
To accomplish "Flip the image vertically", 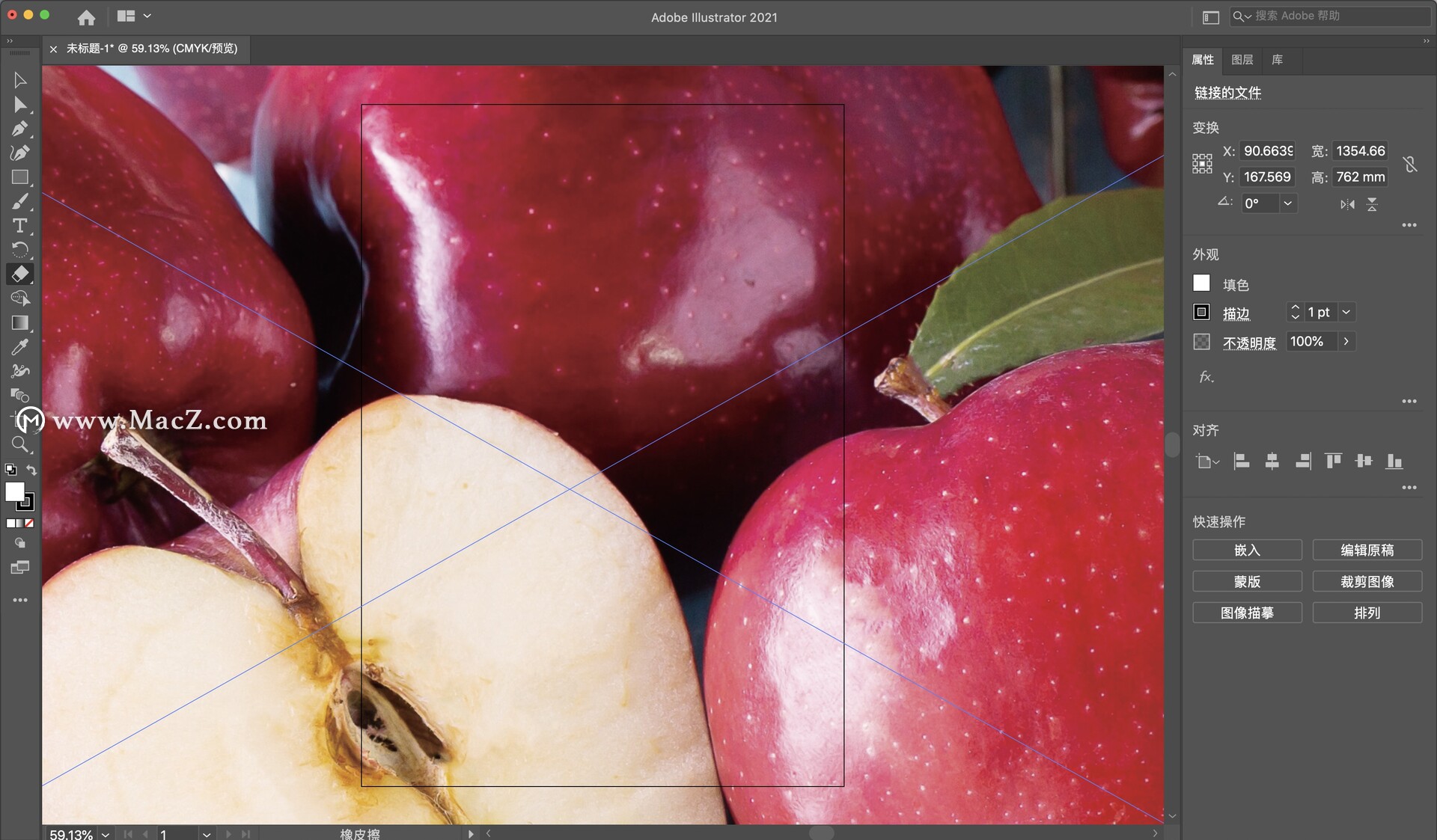I will pos(1372,204).
